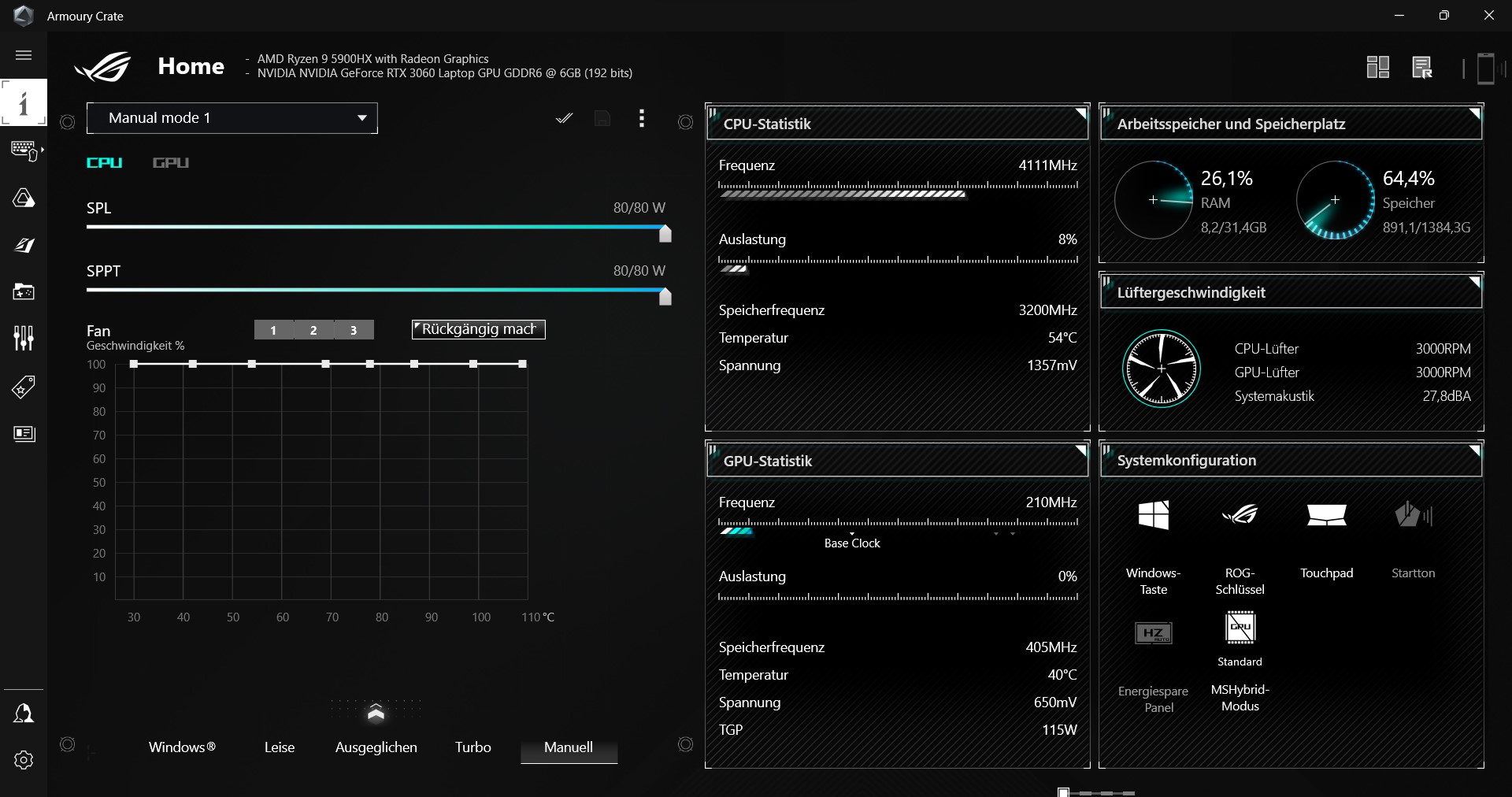This screenshot has height=797, width=1512.
Task: Click the SPL power slider handle
Action: [665, 233]
